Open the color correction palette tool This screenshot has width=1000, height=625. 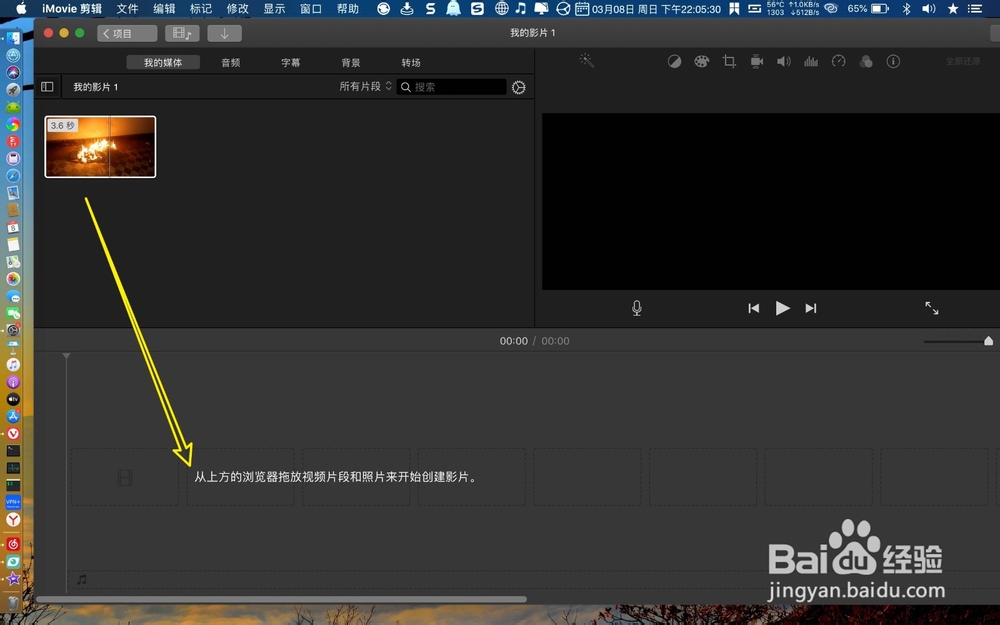pos(702,61)
